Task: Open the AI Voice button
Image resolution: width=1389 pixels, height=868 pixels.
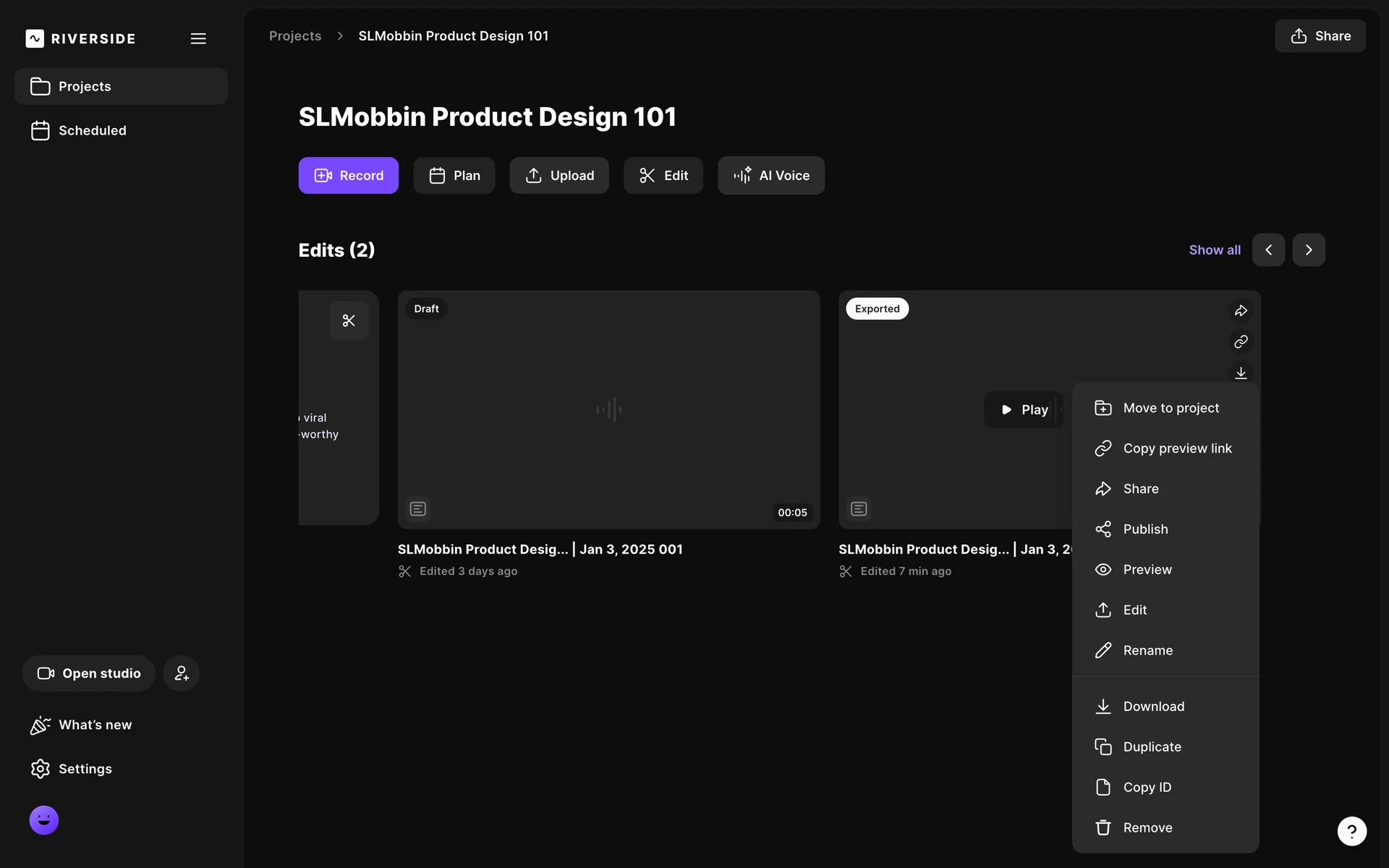Action: (x=771, y=176)
